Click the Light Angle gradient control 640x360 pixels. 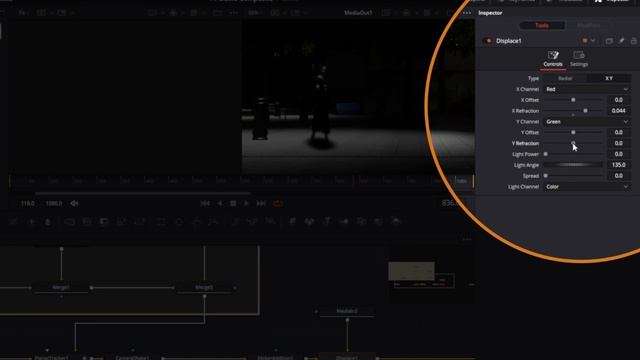[x=573, y=165]
